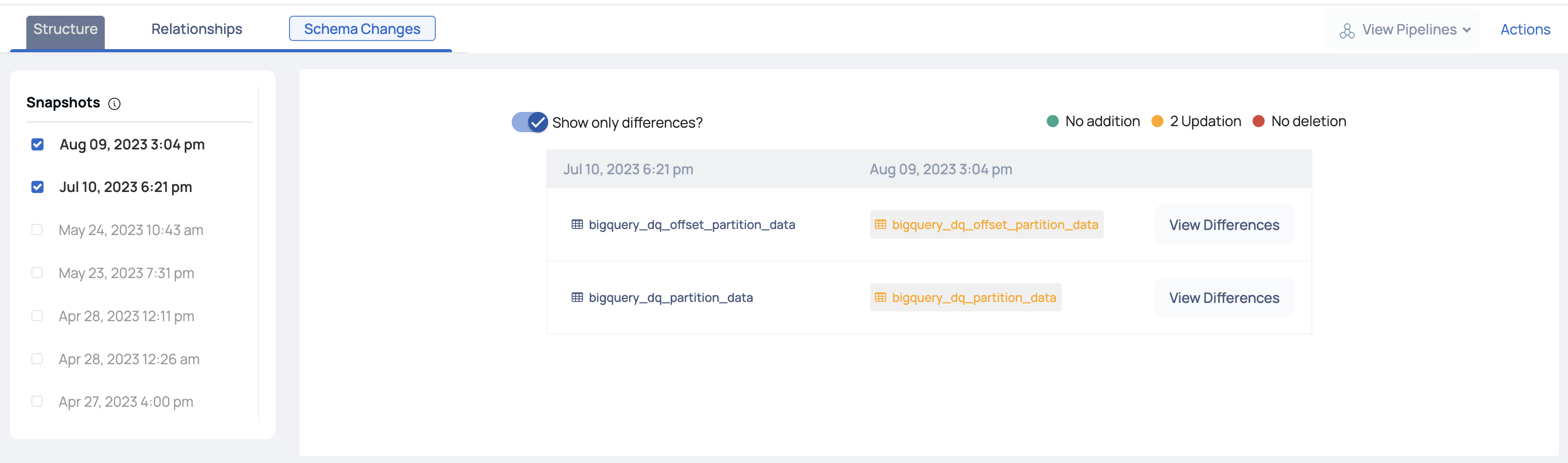Click orange table icon for bigquery_dq_partition_data
The image size is (1568, 463).
pos(880,297)
